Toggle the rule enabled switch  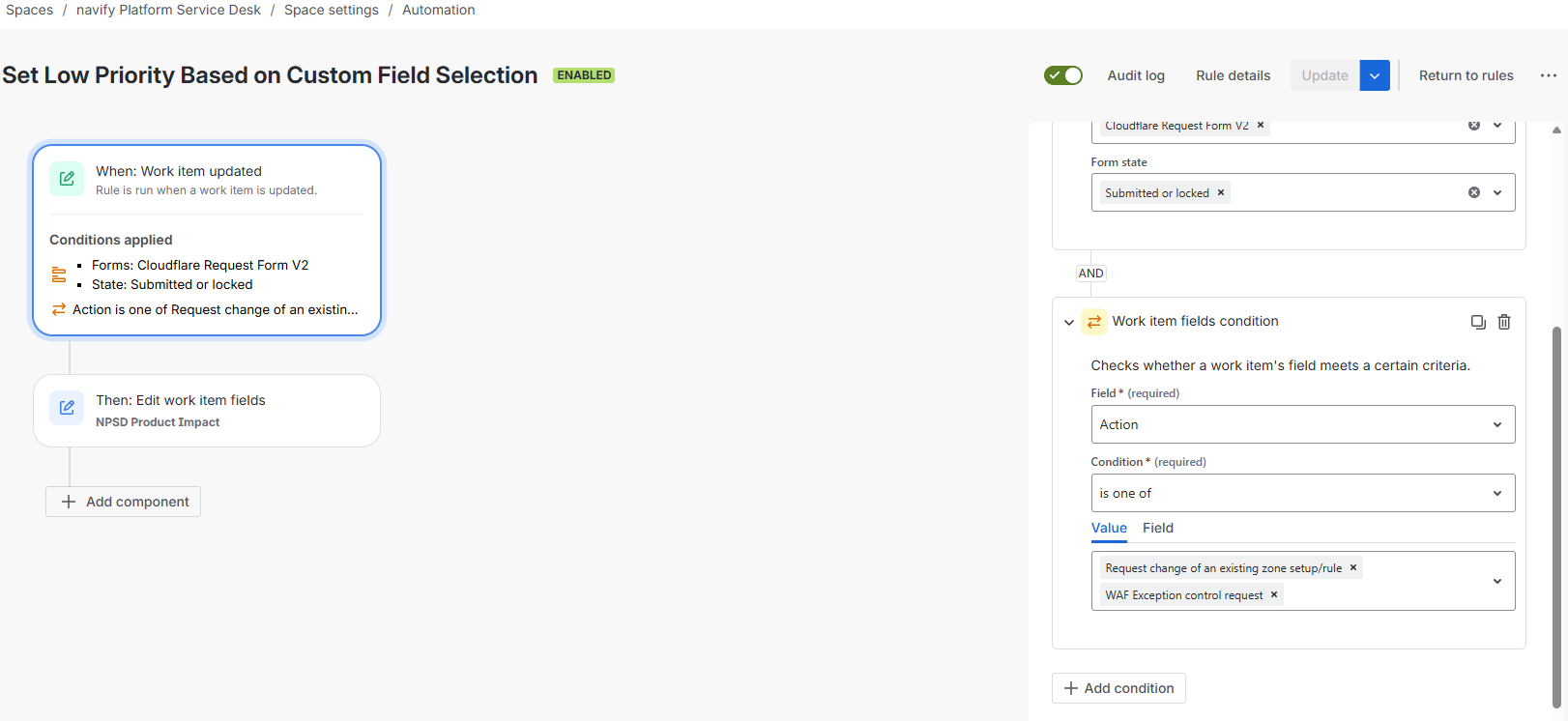1062,75
